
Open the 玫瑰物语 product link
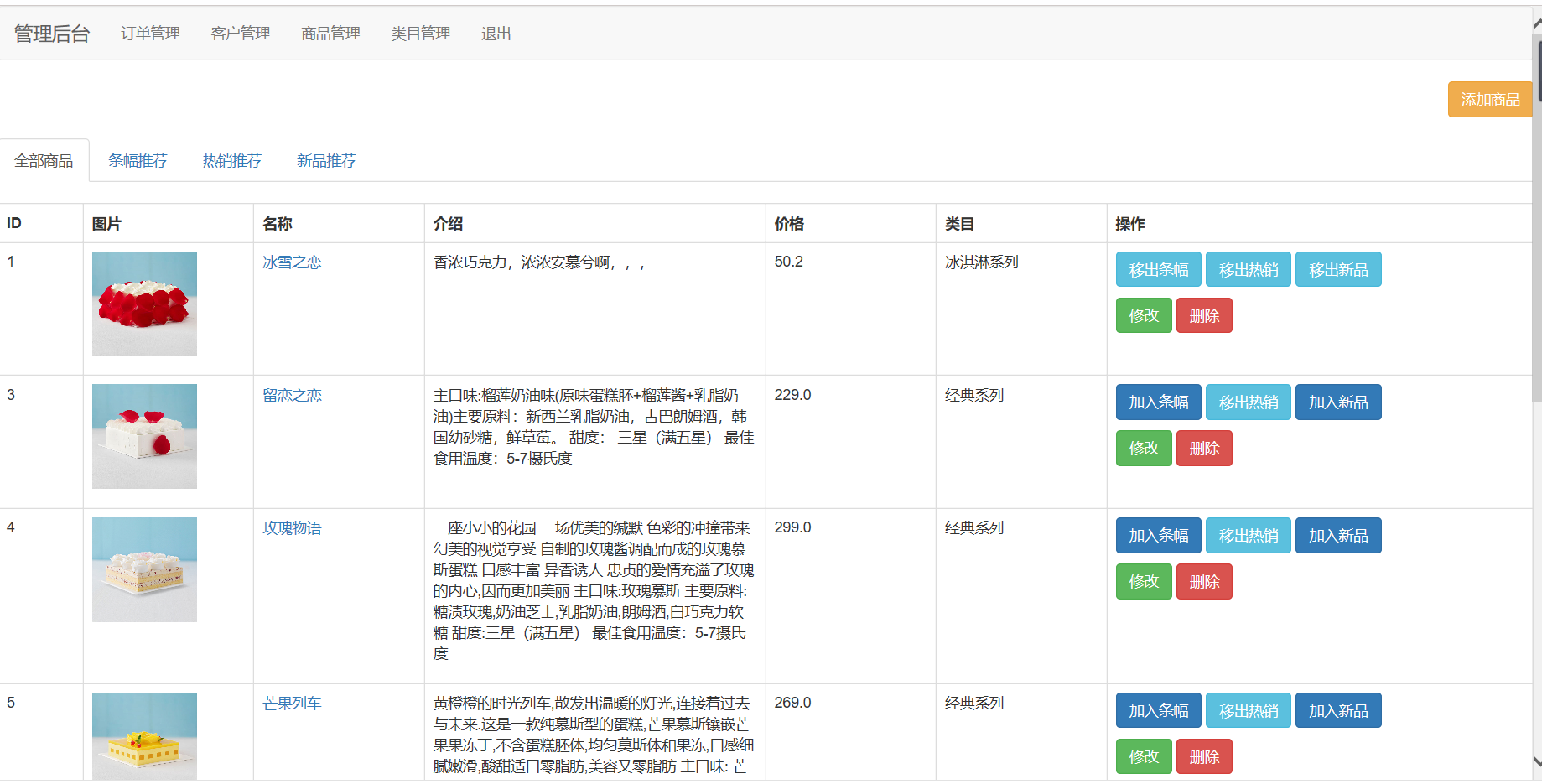pyautogui.click(x=292, y=528)
